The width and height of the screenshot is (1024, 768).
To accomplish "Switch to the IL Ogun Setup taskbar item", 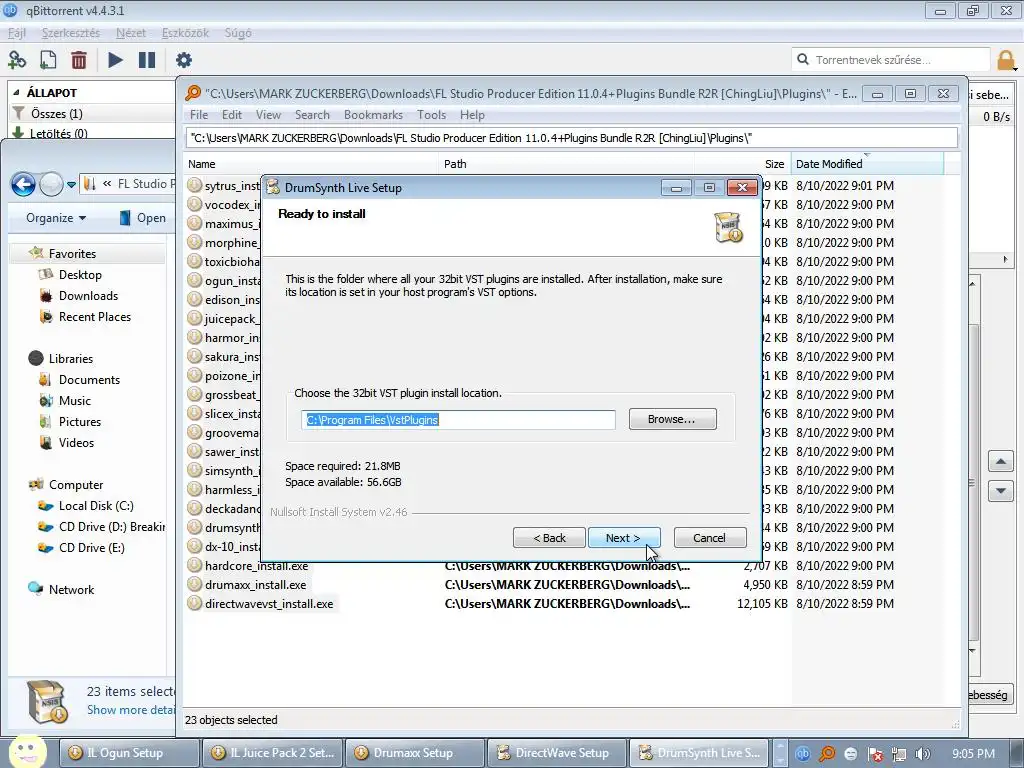I will coord(129,753).
